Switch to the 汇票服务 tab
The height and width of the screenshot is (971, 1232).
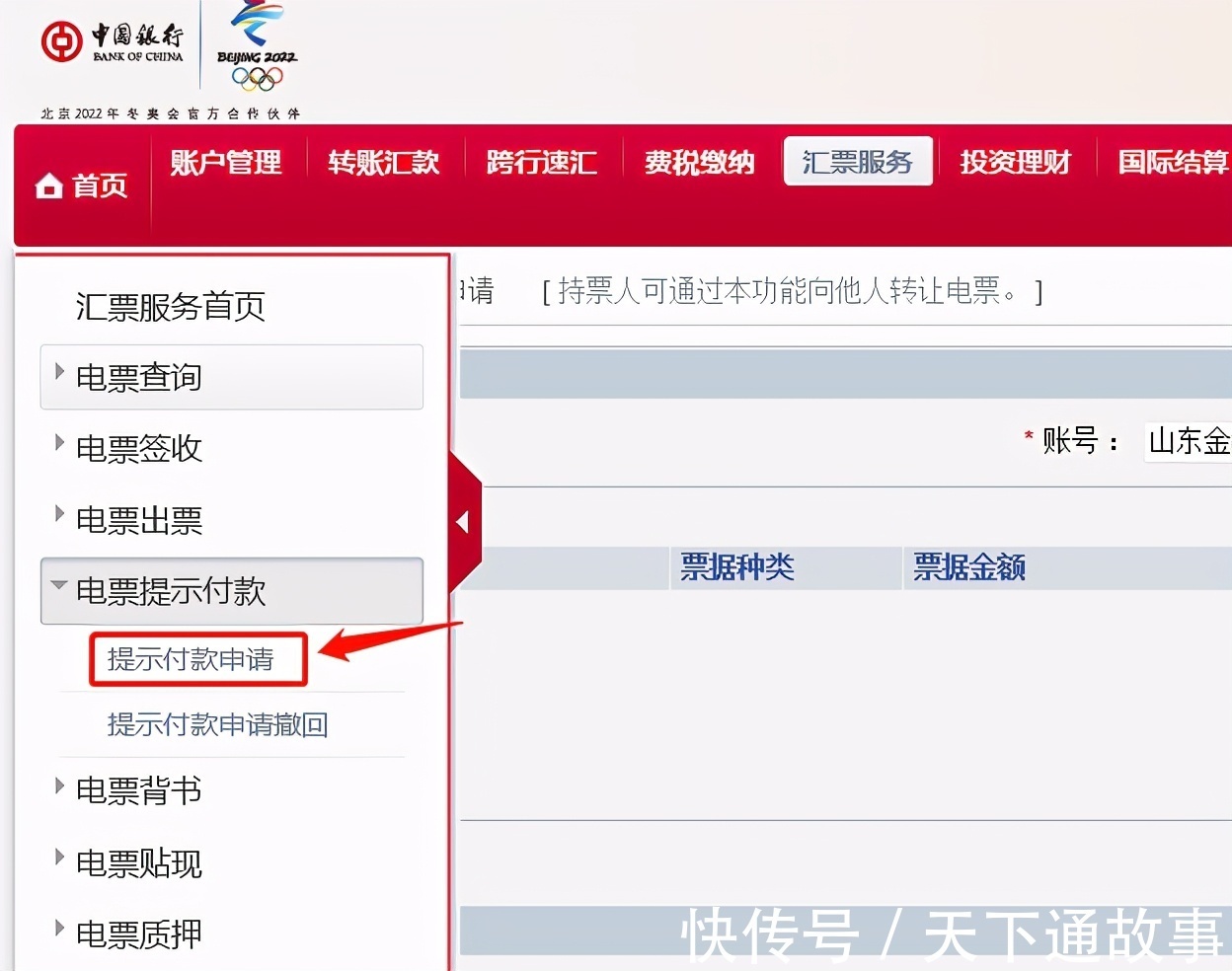click(x=857, y=162)
